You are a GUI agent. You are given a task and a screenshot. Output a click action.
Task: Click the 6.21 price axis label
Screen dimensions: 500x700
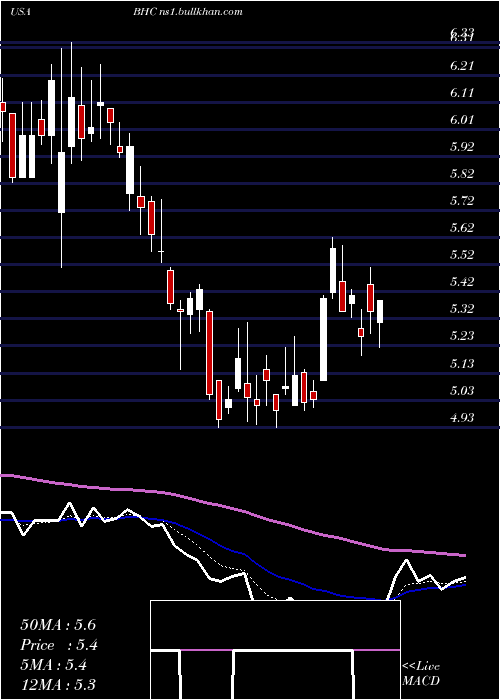pos(462,66)
